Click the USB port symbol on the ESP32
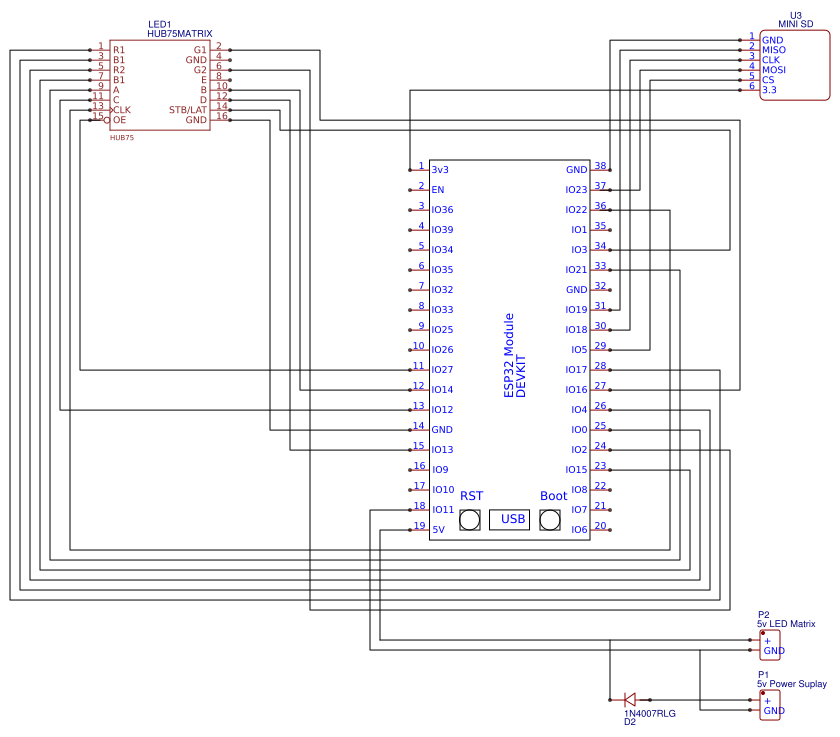 click(509, 519)
